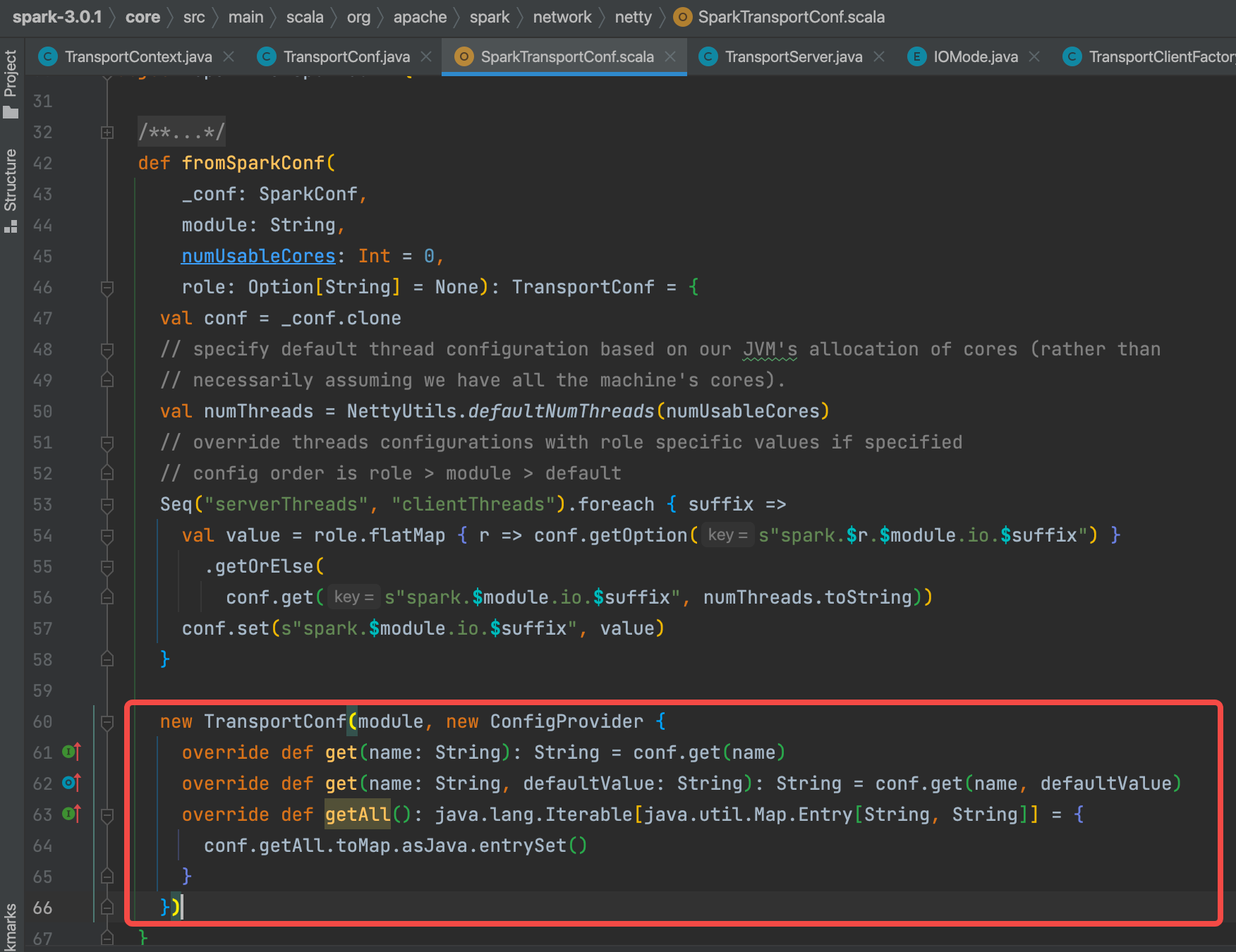
Task: Click the folded /**...*/ comment placeholder
Action: 181,132
